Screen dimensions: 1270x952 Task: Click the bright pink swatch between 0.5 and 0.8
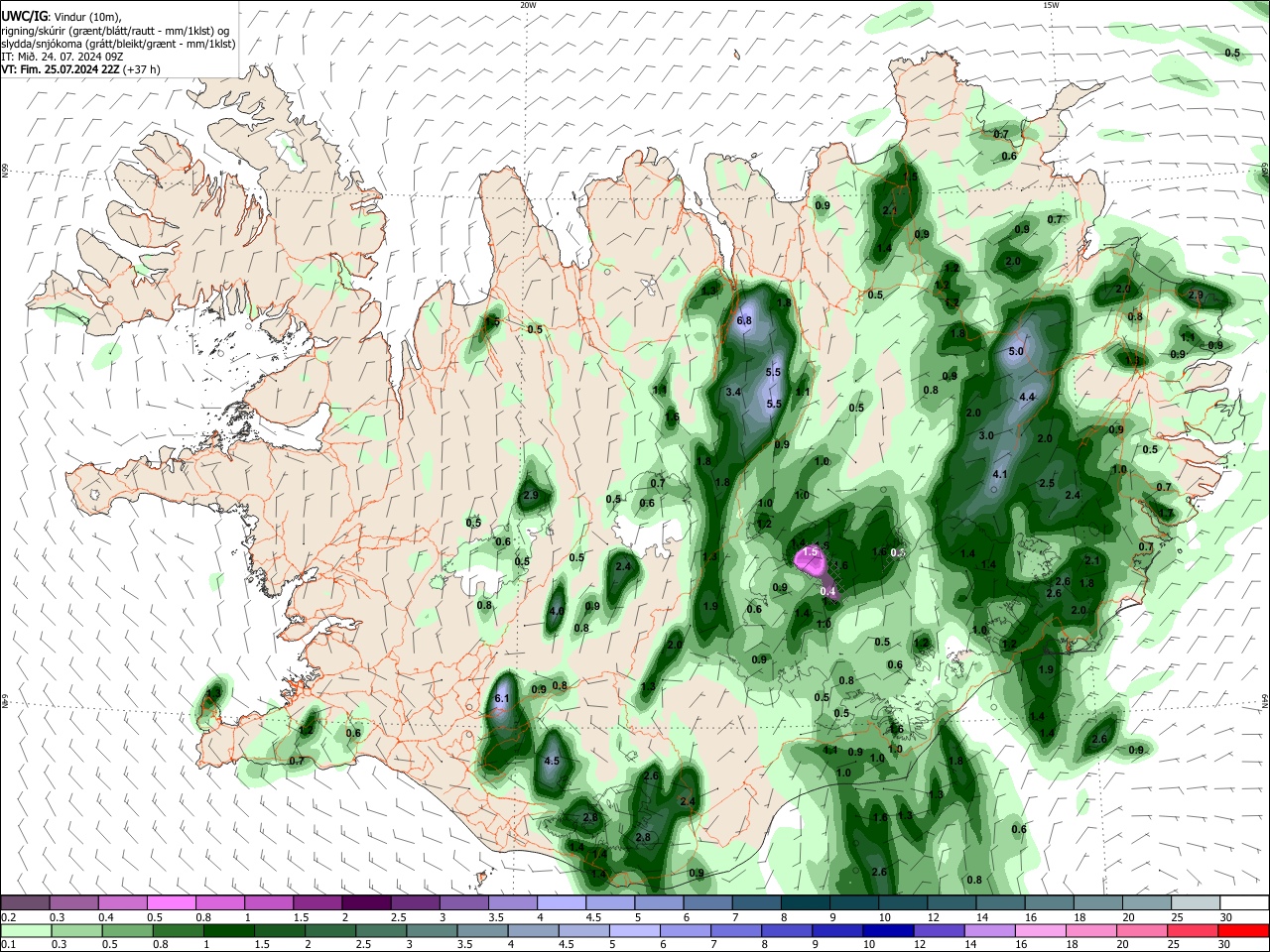[x=171, y=903]
